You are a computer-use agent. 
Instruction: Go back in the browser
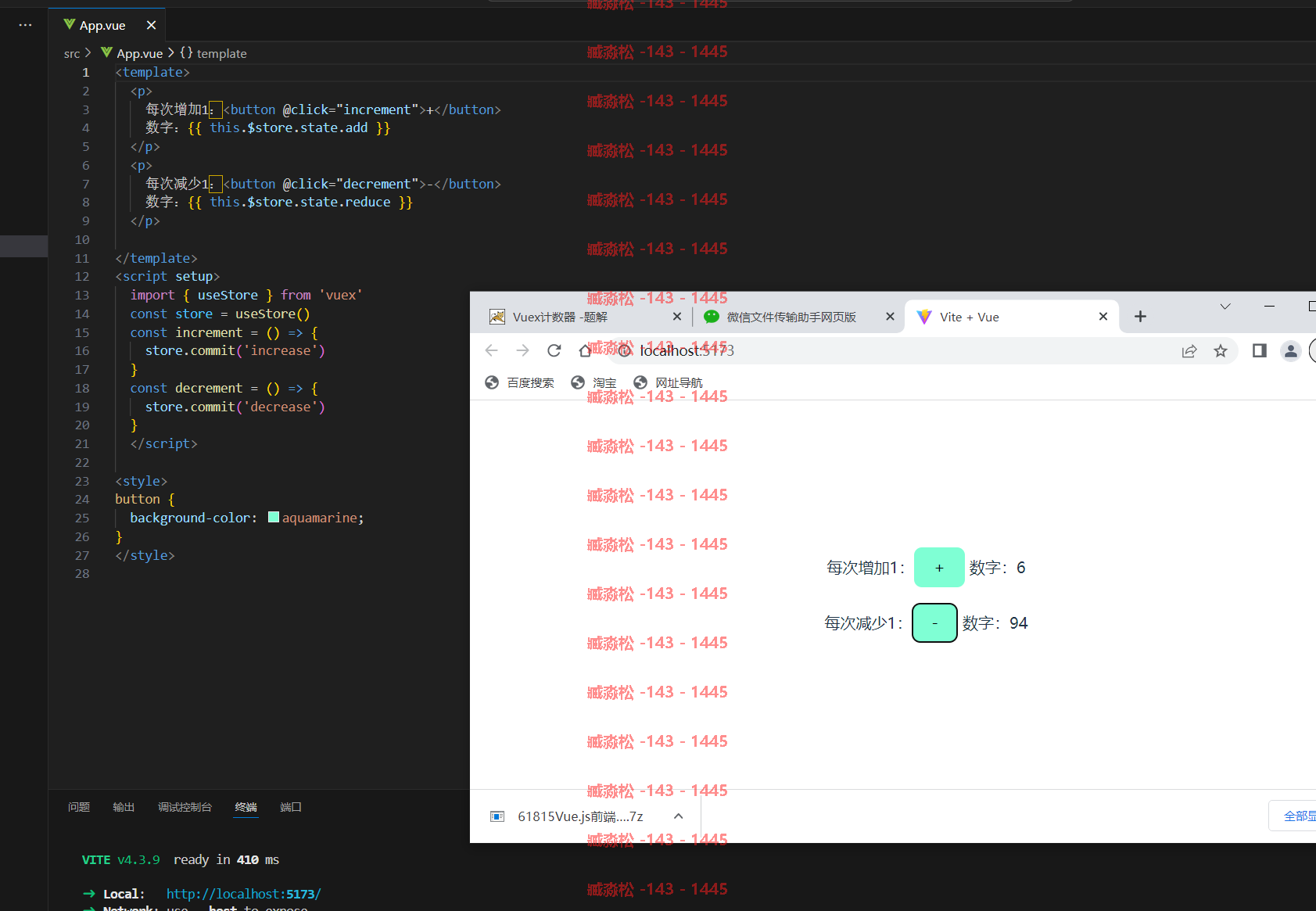[x=491, y=350]
